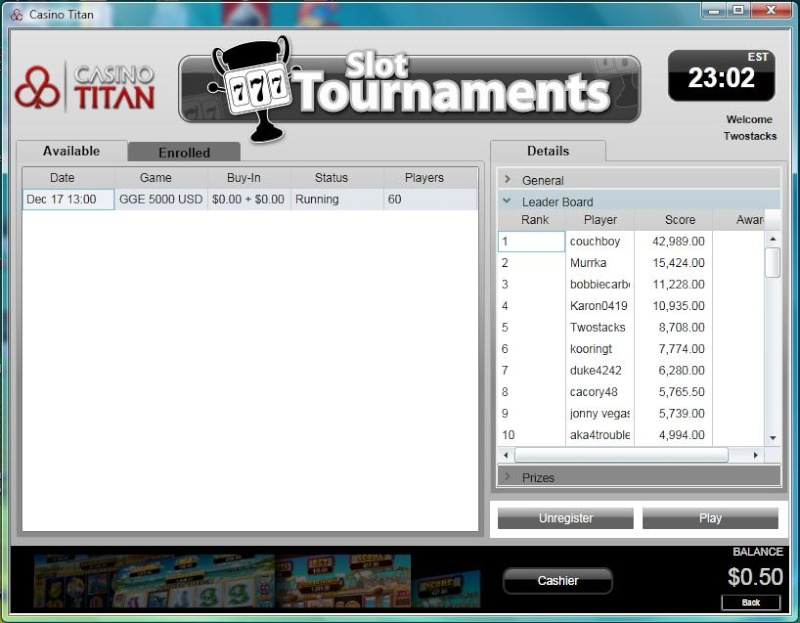Click the leaderboard scroll down arrow
The width and height of the screenshot is (800, 623).
tap(772, 438)
